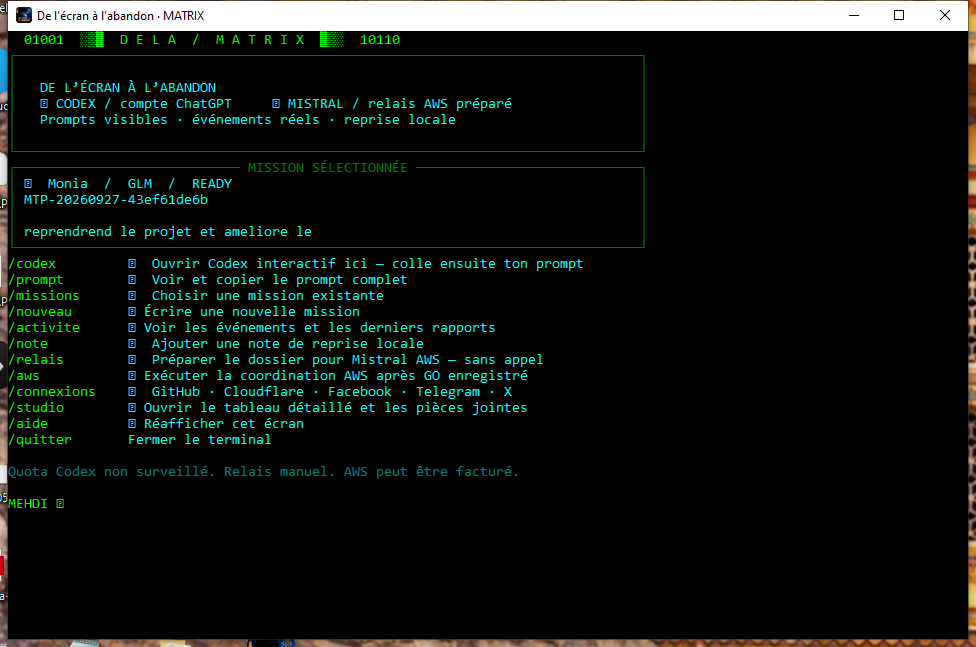The image size is (976, 647).
Task: Click the /note command
Action: [x=28, y=343]
